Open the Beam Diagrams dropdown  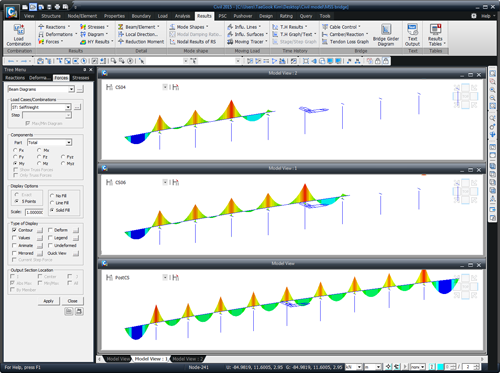(x=71, y=89)
